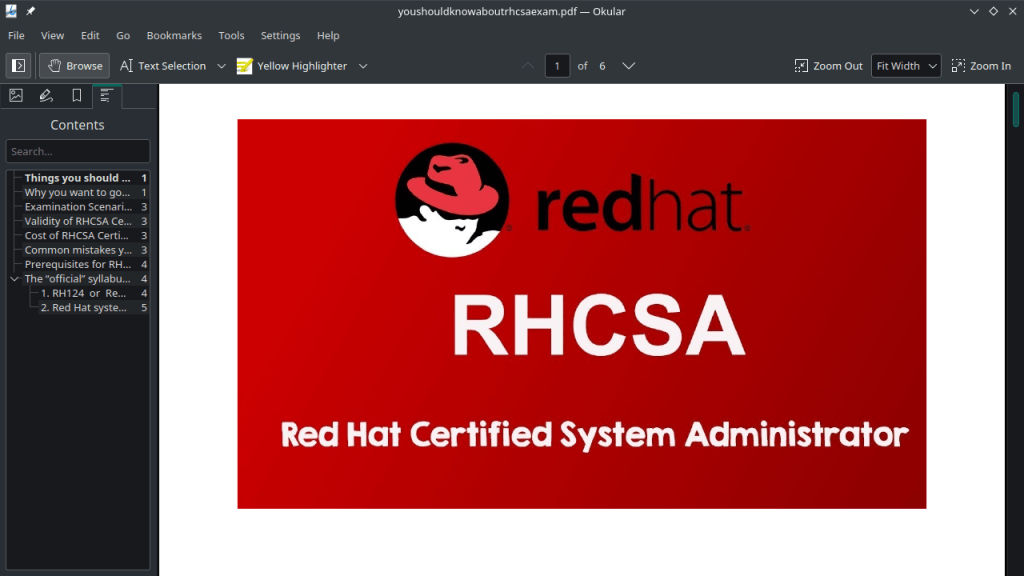This screenshot has height=576, width=1024.
Task: Click the Zoom Out icon
Action: click(801, 66)
